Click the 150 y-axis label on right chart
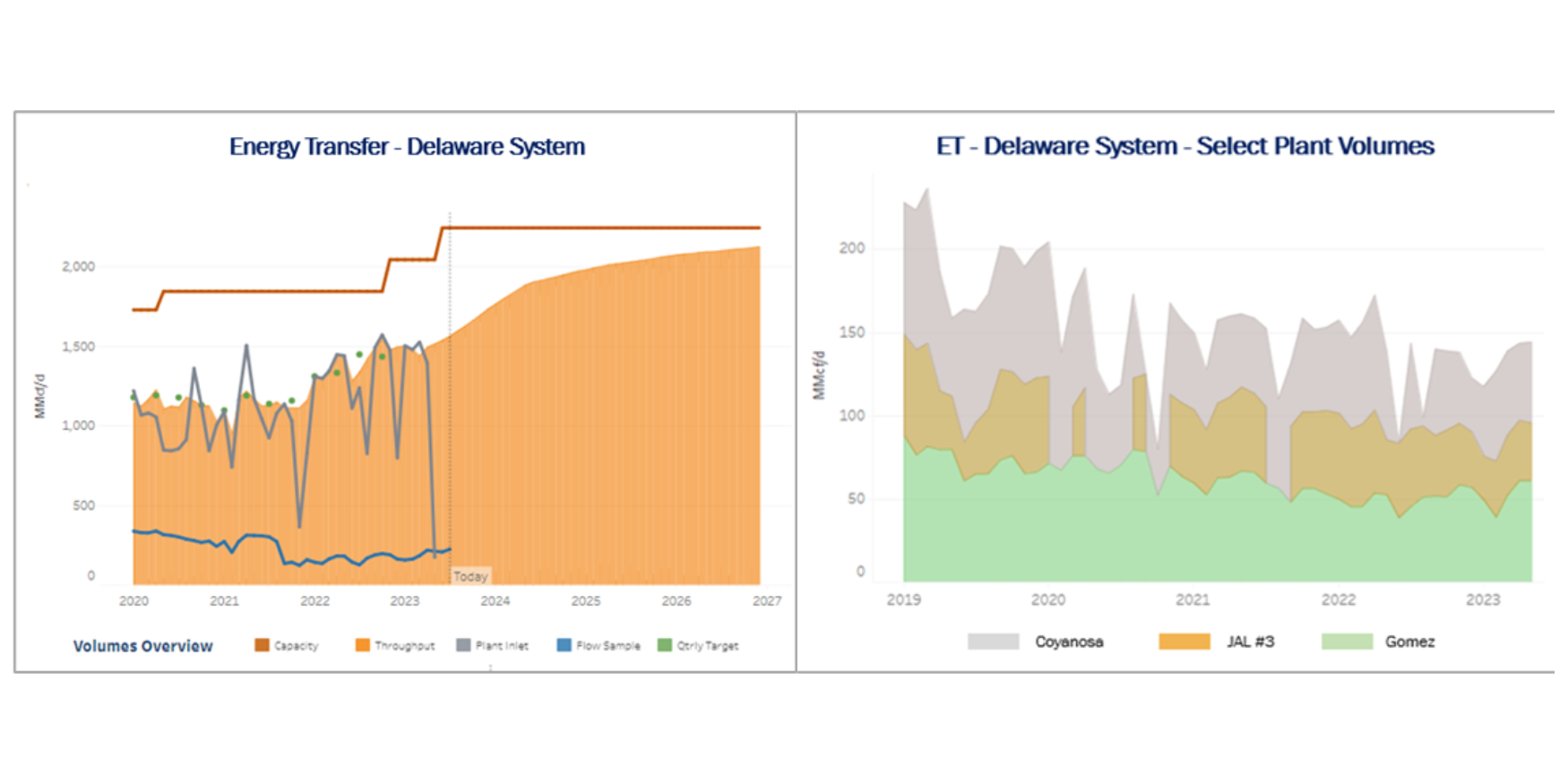The image size is (1568, 784). [852, 332]
